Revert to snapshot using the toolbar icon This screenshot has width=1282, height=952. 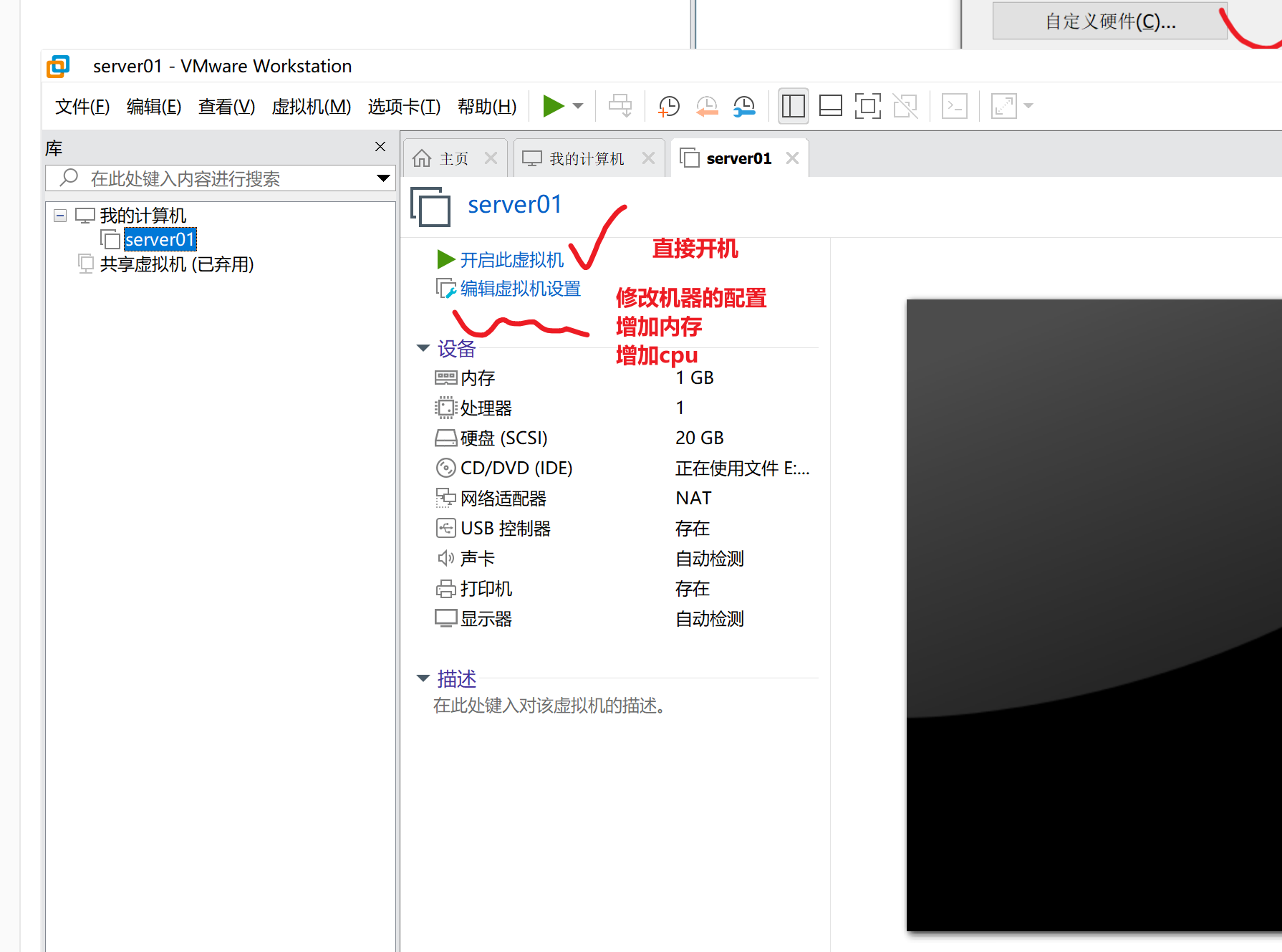click(707, 106)
